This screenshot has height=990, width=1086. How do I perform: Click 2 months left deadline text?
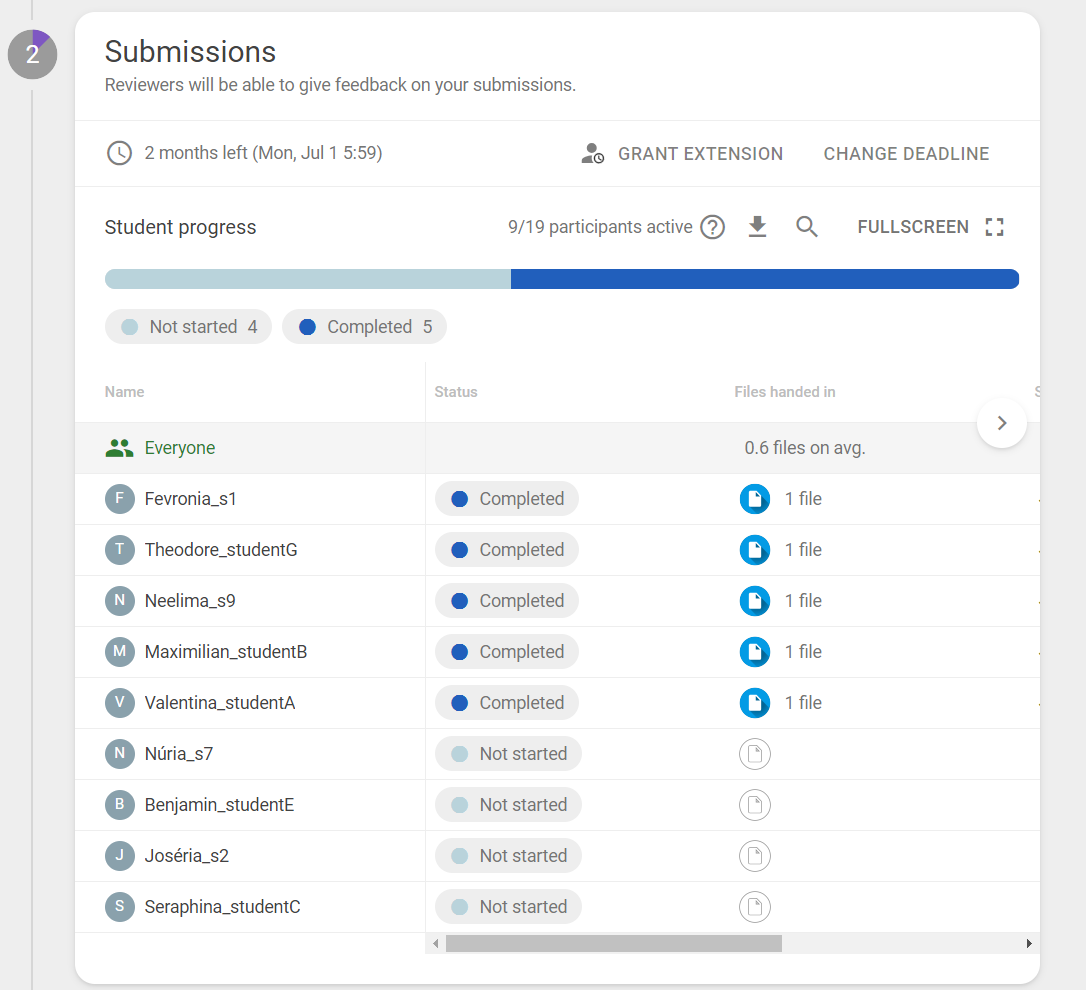pyautogui.click(x=263, y=153)
